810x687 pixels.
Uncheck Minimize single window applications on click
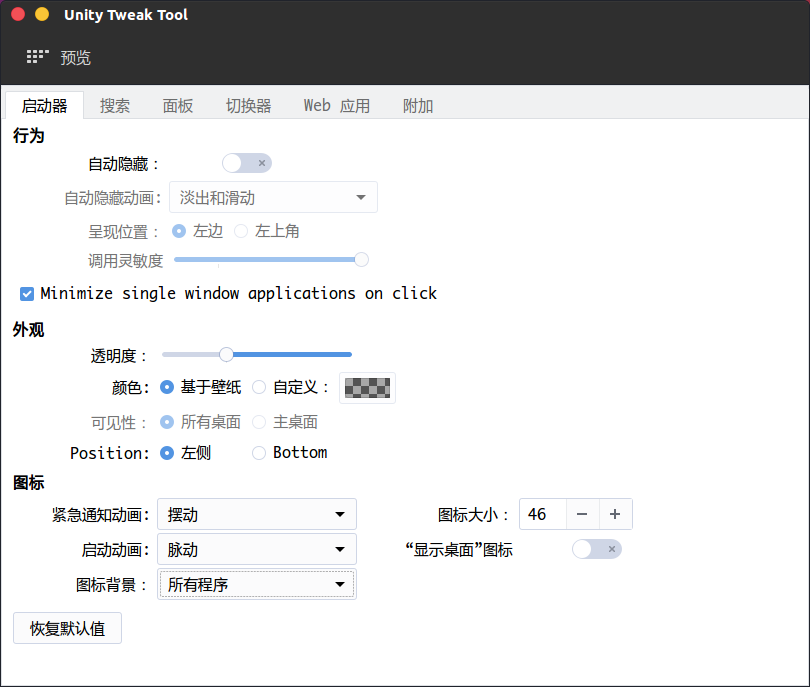tap(27, 294)
